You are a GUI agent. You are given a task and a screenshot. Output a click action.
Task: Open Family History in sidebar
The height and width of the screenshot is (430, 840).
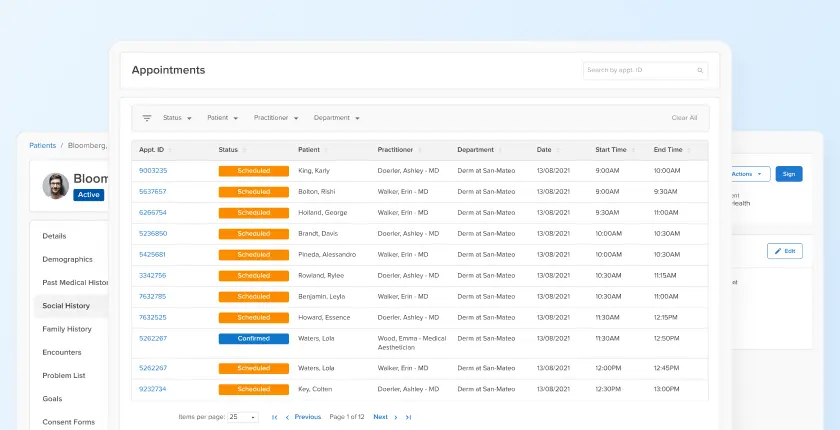coord(67,329)
